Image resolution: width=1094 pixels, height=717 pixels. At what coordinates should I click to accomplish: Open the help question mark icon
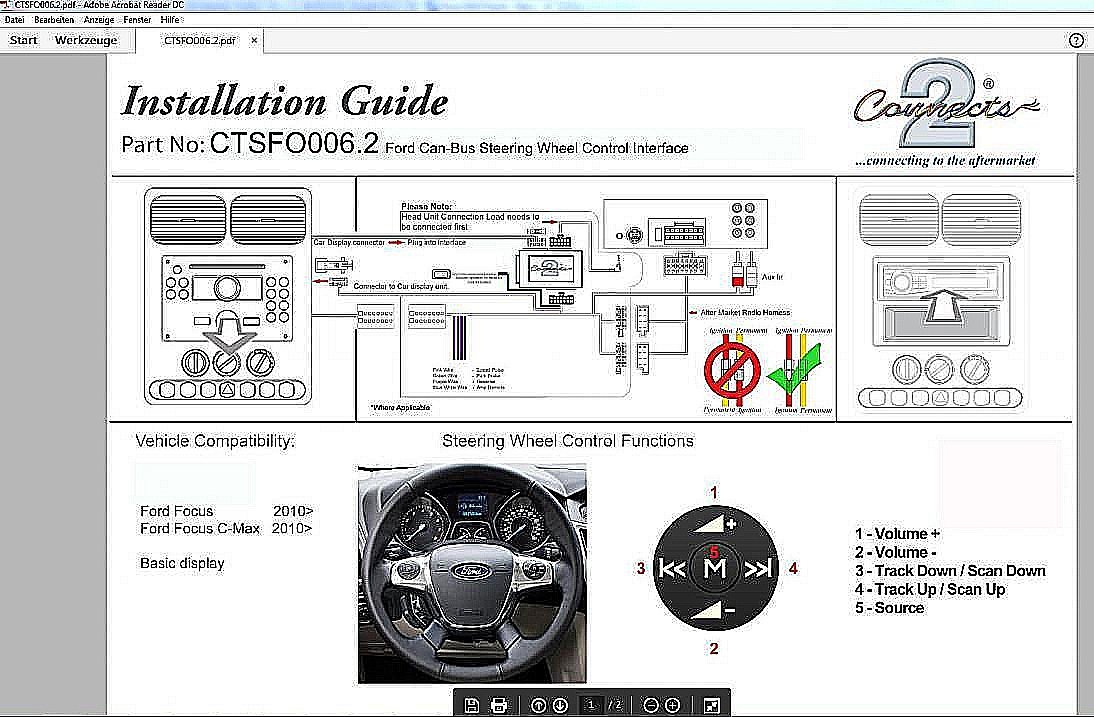[x=1076, y=40]
